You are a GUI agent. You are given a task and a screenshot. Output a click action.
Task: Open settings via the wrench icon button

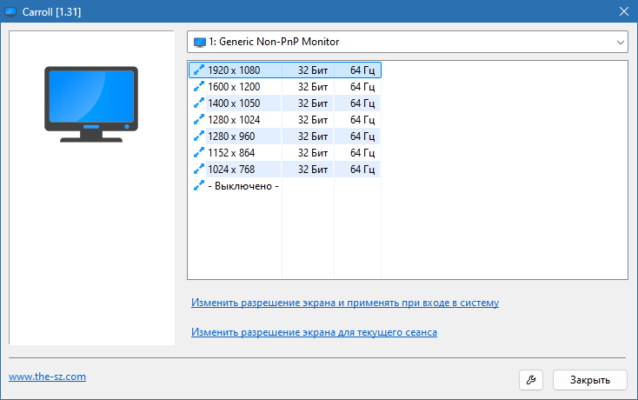(x=531, y=380)
